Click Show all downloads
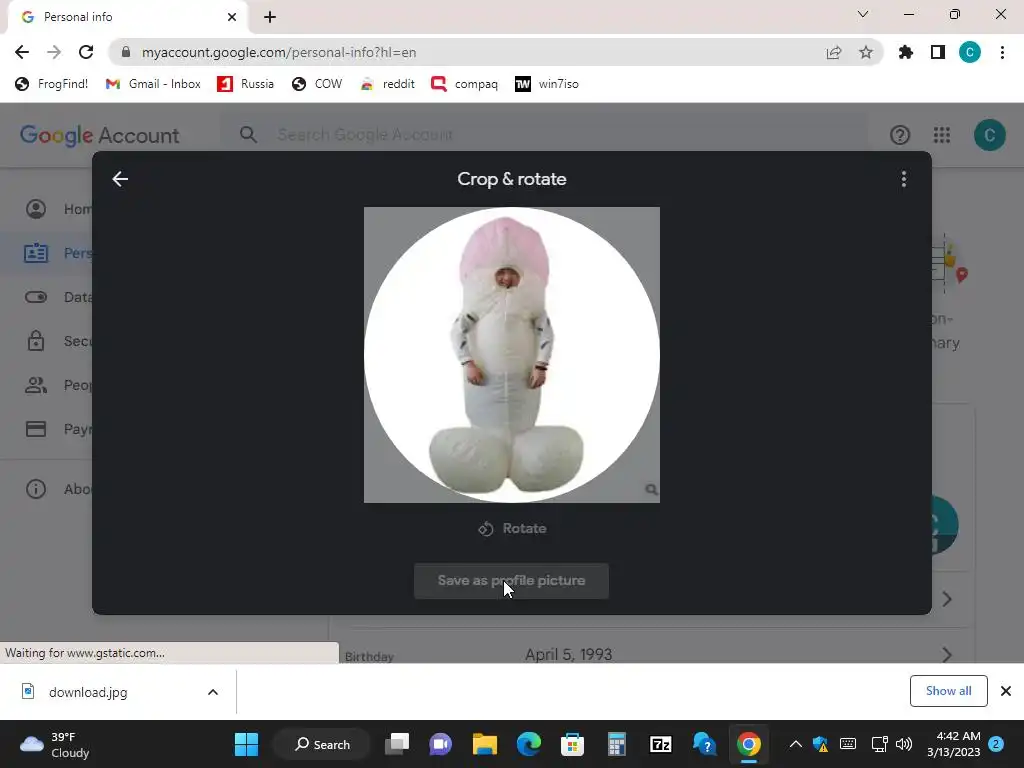The height and width of the screenshot is (768, 1024). coord(948,691)
